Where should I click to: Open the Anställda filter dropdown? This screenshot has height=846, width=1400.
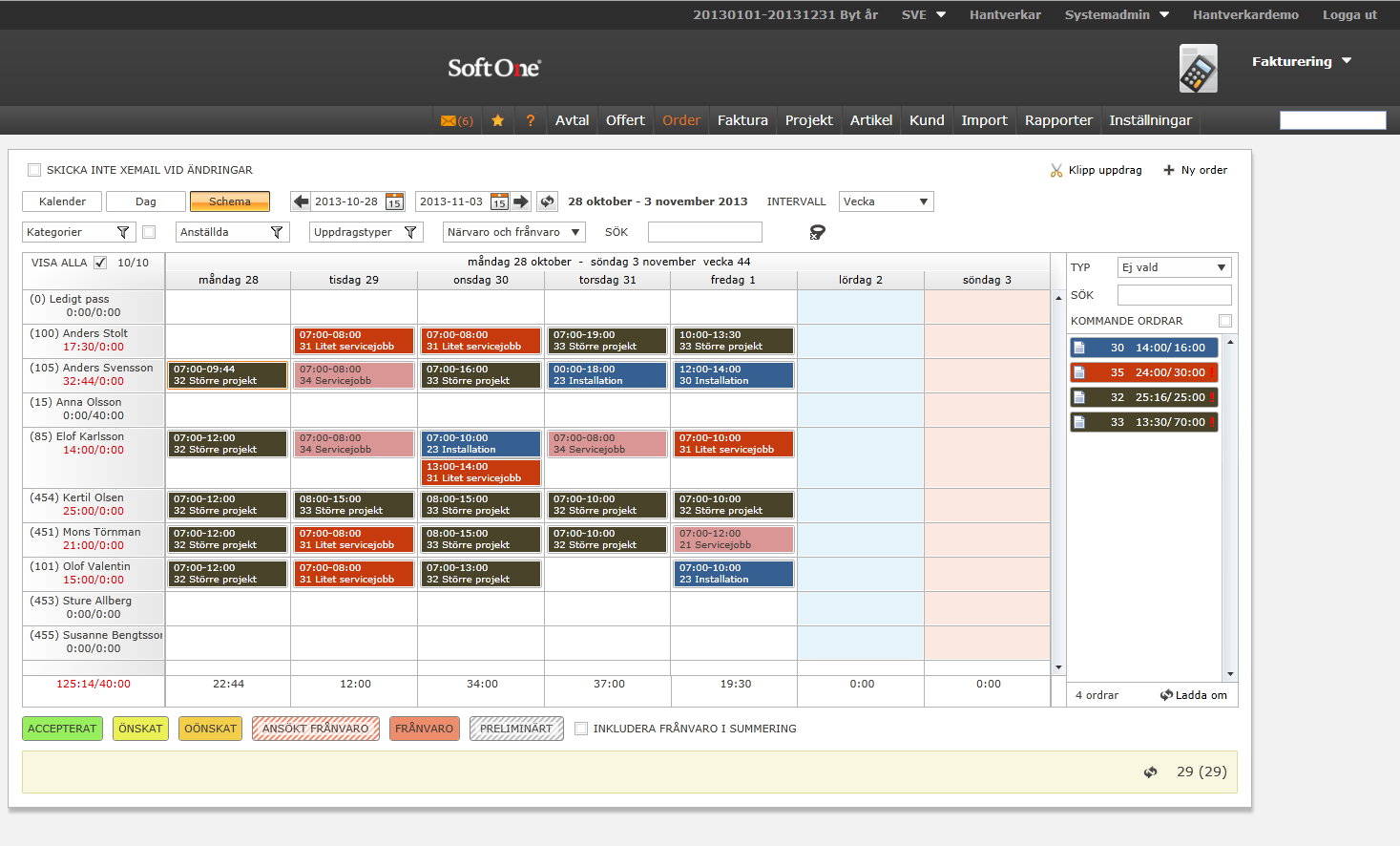click(x=232, y=232)
